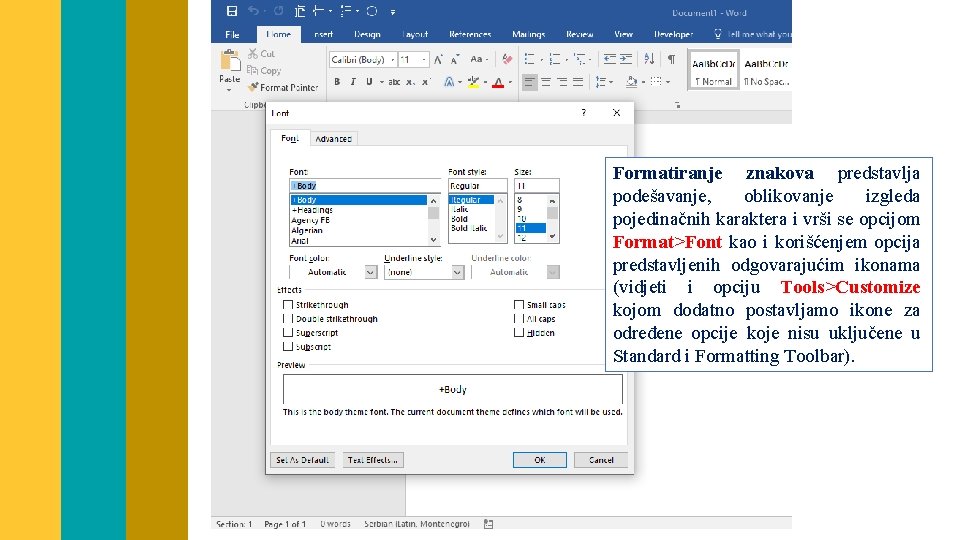This screenshot has width=960, height=540.
Task: Click the Font dialog help question mark
Action: click(x=583, y=113)
